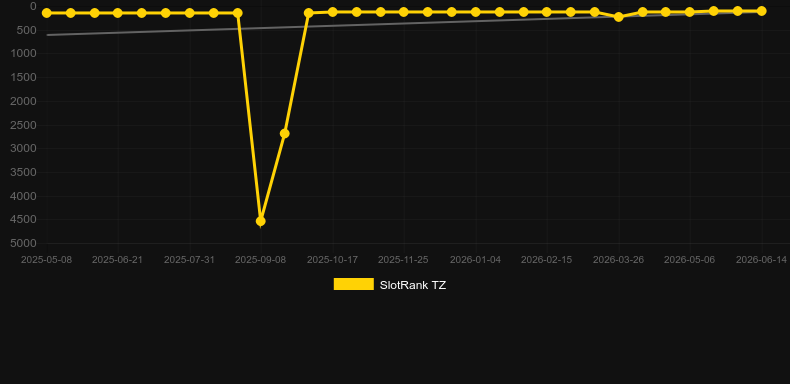The width and height of the screenshot is (790, 384).
Task: Click the data point above 2025-07-31
Action: pyautogui.click(x=189, y=13)
